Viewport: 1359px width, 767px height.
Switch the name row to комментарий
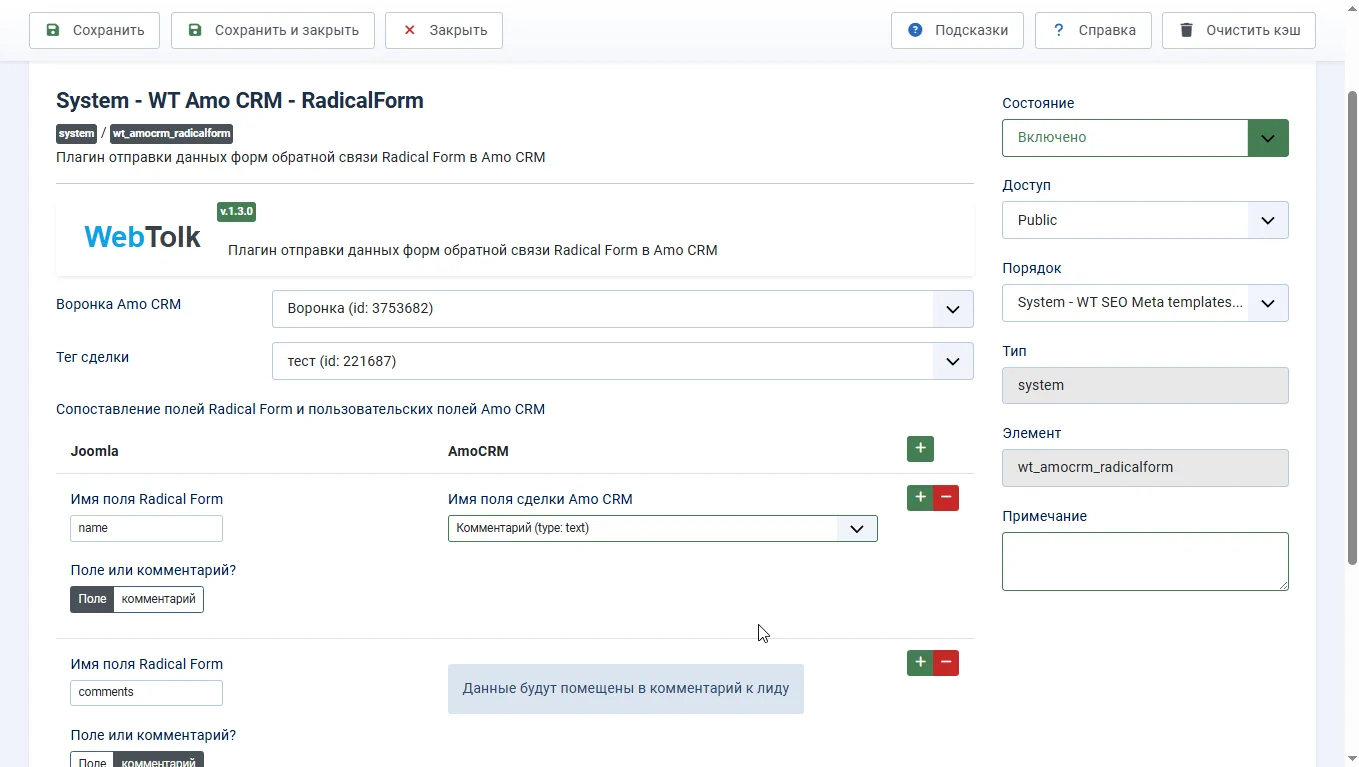click(158, 599)
